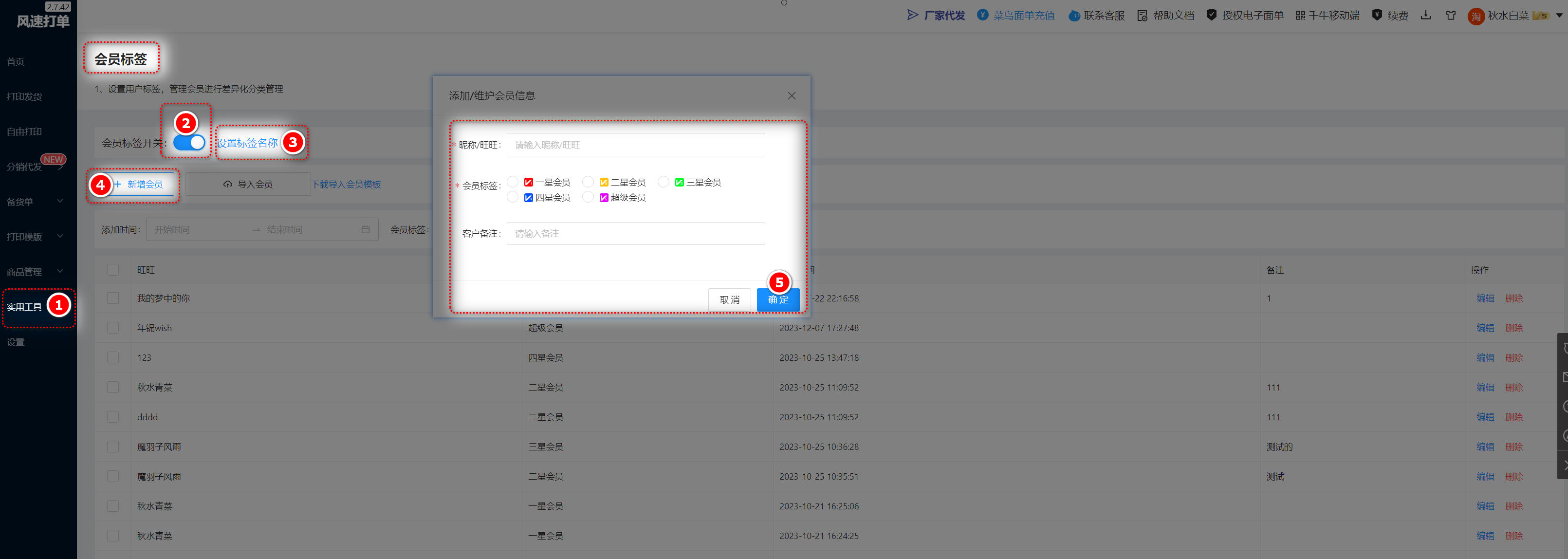
Task: Click the 续费 renewal shield icon
Action: coord(1377,15)
